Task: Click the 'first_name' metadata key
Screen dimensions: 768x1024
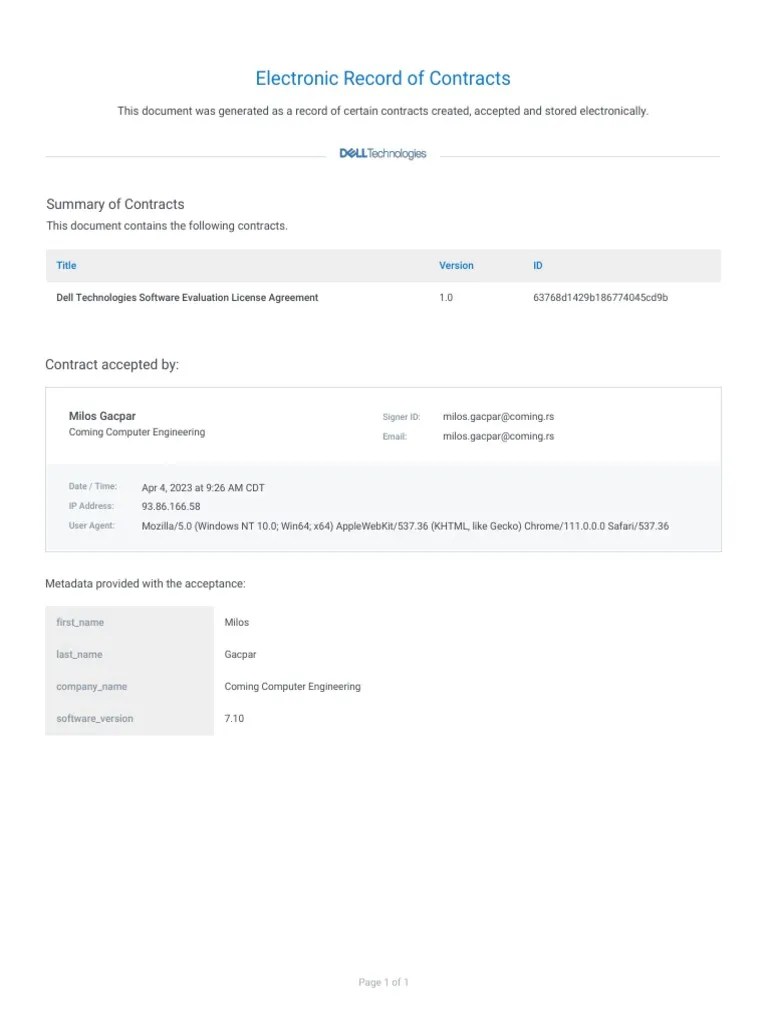Action: pos(80,622)
